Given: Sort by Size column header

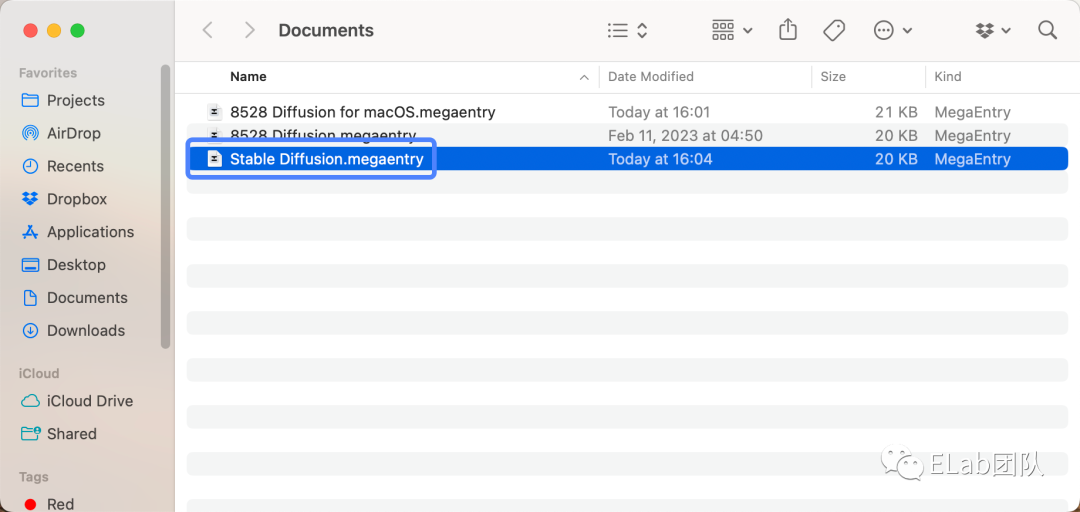Looking at the screenshot, I should tap(833, 76).
